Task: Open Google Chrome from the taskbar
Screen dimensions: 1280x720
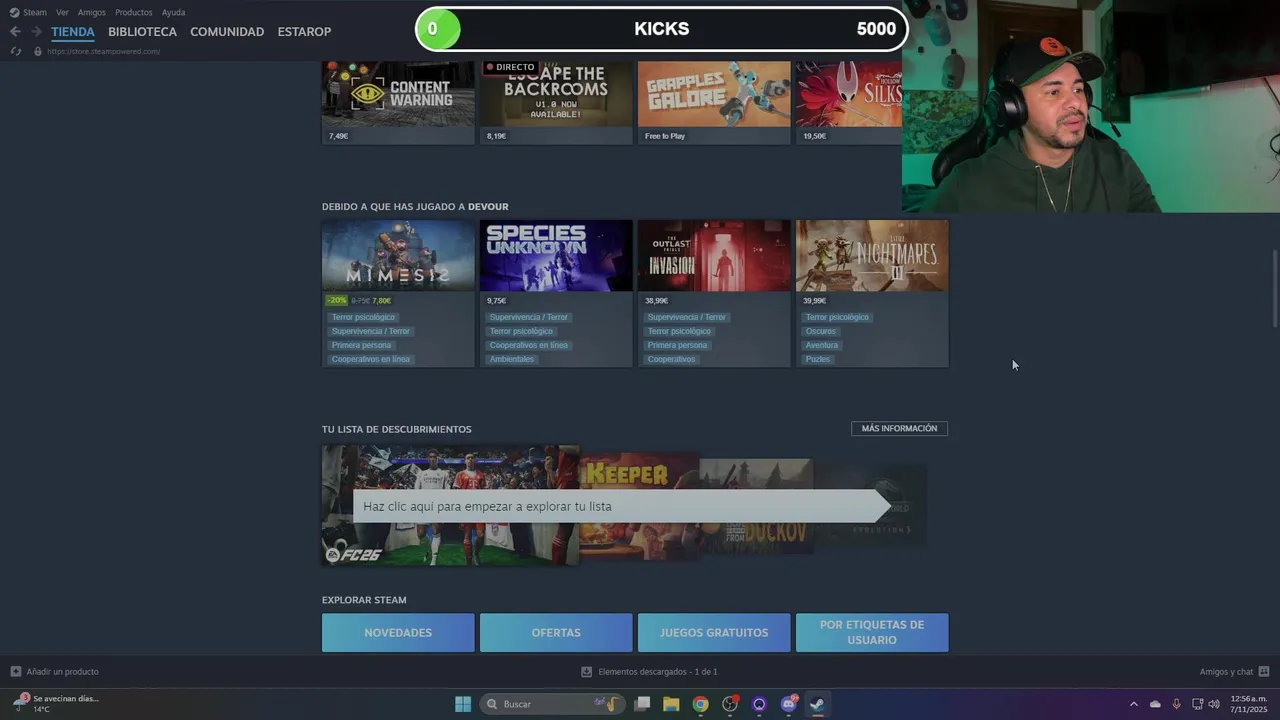Action: pos(700,704)
